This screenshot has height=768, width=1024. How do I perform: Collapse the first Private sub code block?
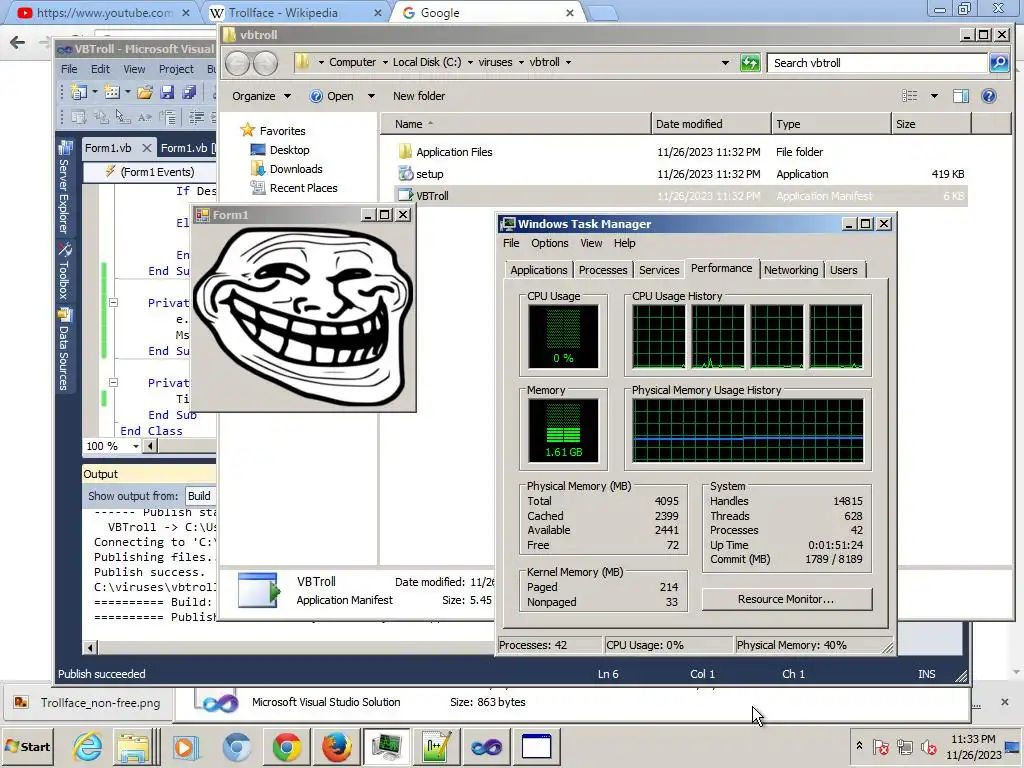coord(113,302)
